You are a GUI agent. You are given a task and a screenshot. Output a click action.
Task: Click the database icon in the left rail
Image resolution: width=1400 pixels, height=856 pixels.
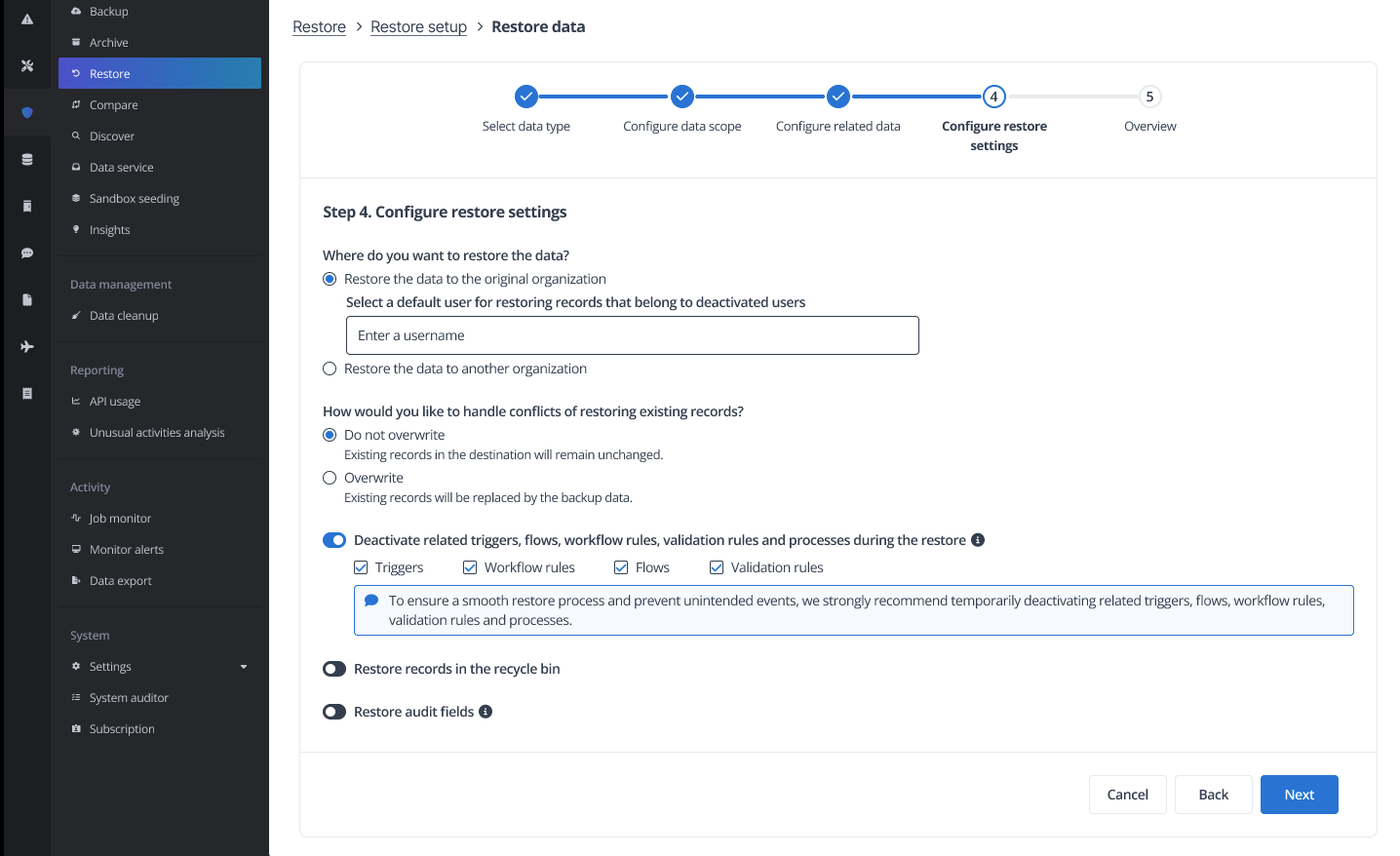click(27, 160)
